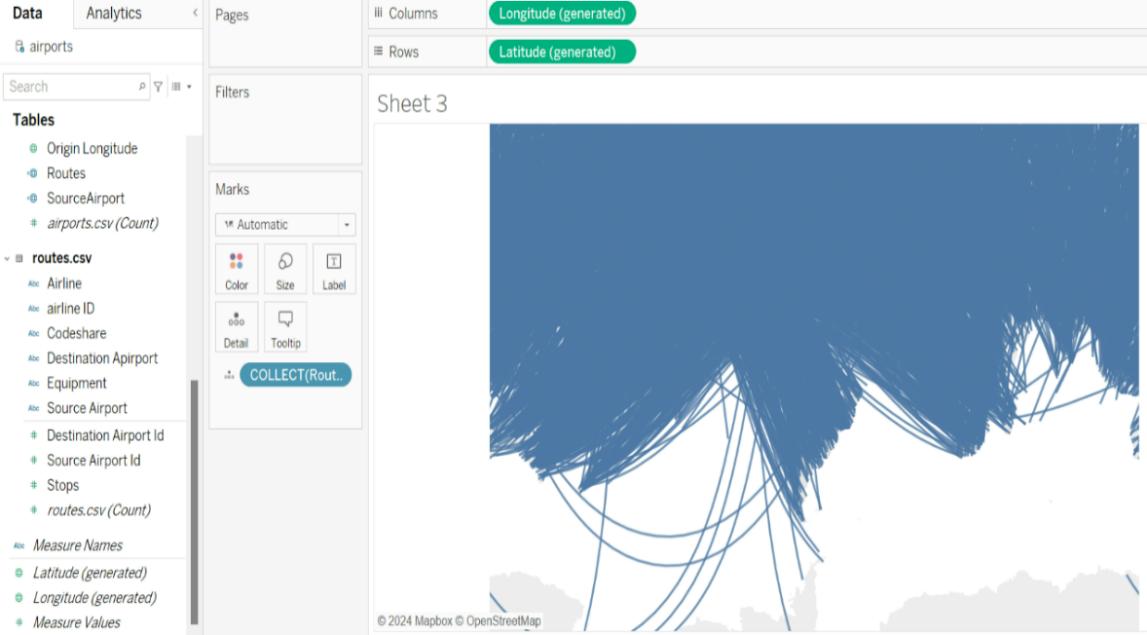Open the view-as list dropdown
Screen dimensions: 1147x635
181,86
